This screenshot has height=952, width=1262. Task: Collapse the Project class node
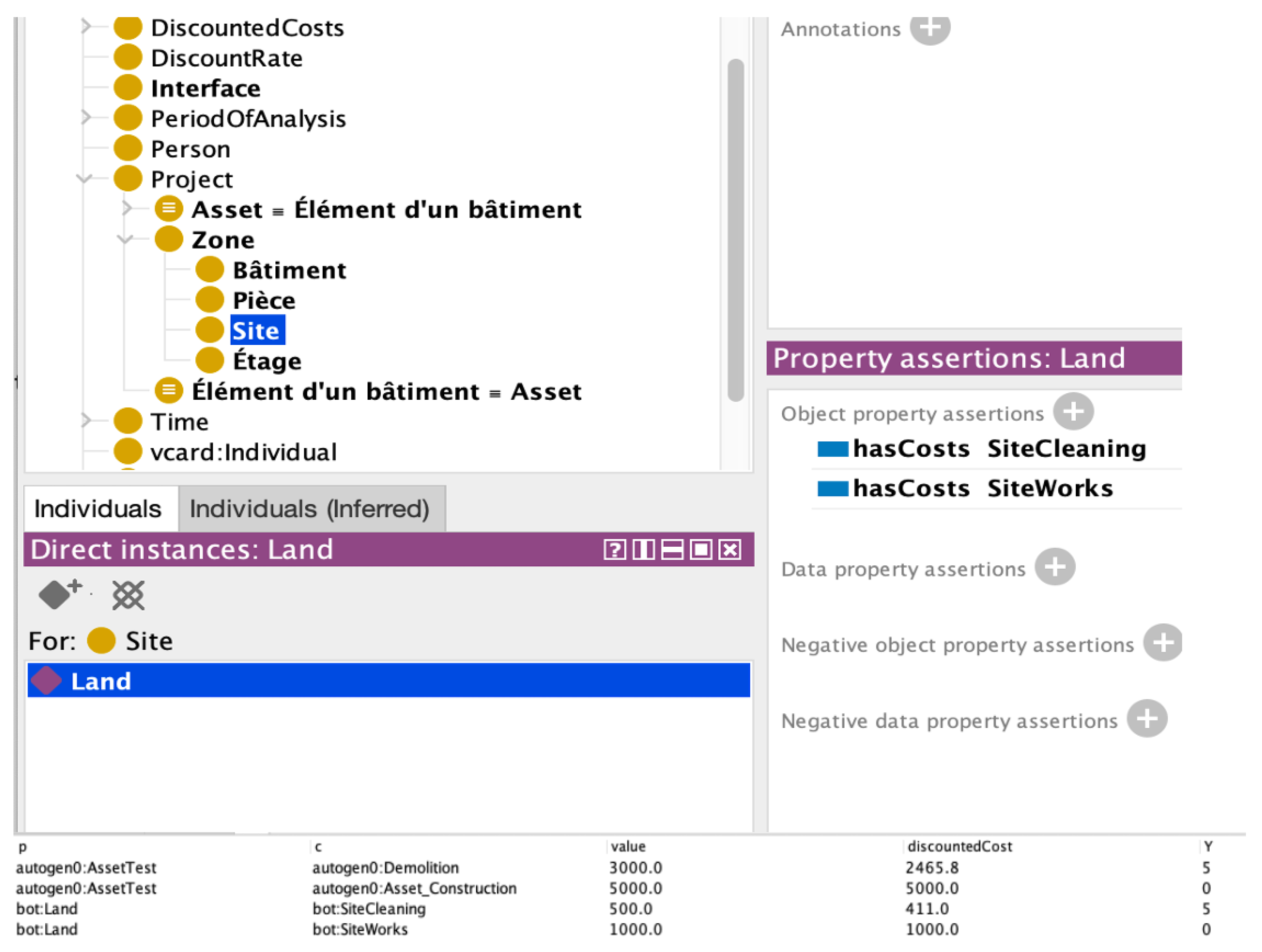tap(84, 179)
